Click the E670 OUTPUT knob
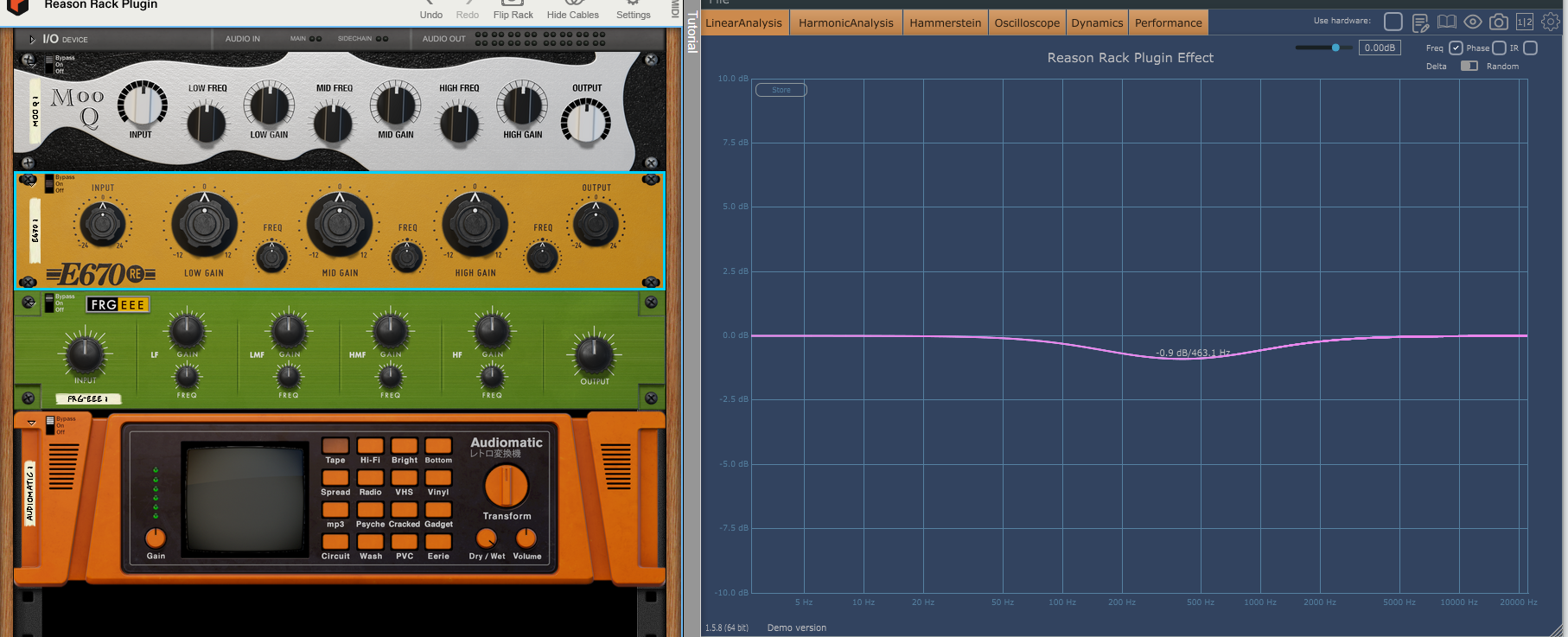Viewport: 1568px width, 637px height. click(596, 224)
